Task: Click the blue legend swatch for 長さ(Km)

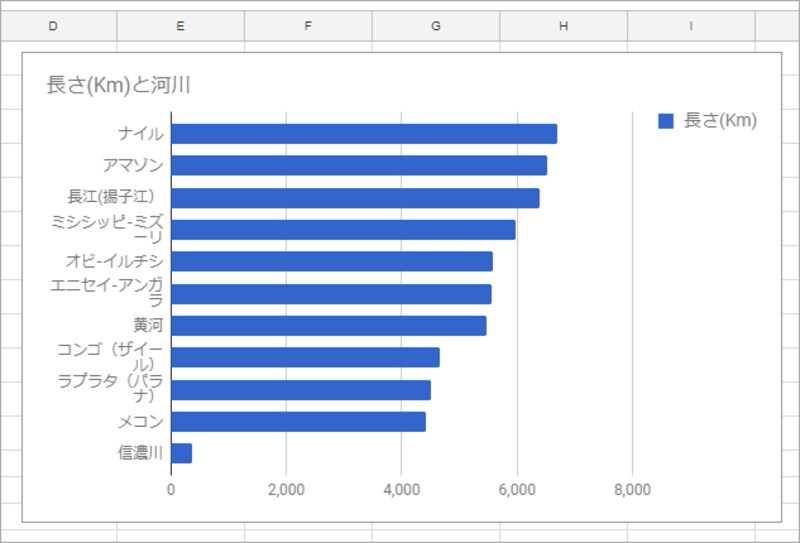Action: (x=666, y=121)
